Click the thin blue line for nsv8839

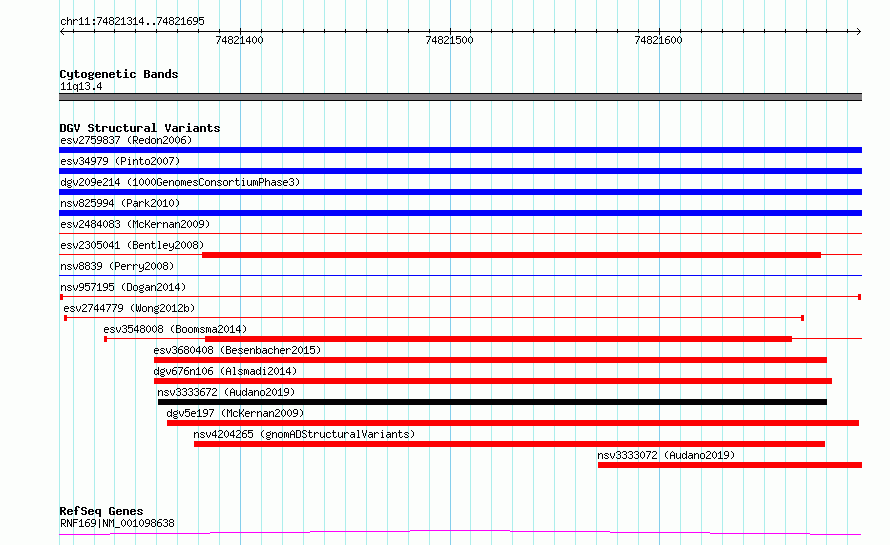(x=460, y=276)
